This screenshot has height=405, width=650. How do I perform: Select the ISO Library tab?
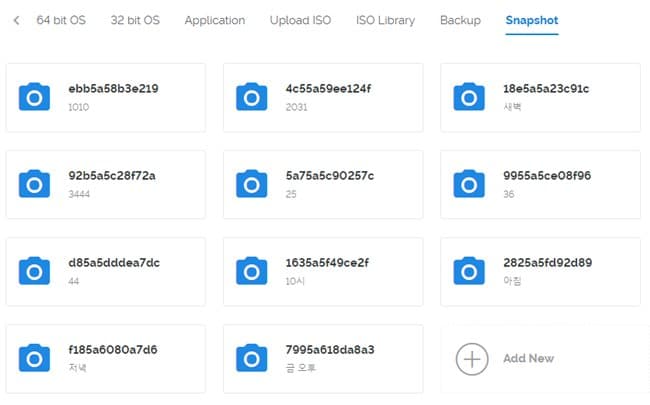pyautogui.click(x=385, y=20)
